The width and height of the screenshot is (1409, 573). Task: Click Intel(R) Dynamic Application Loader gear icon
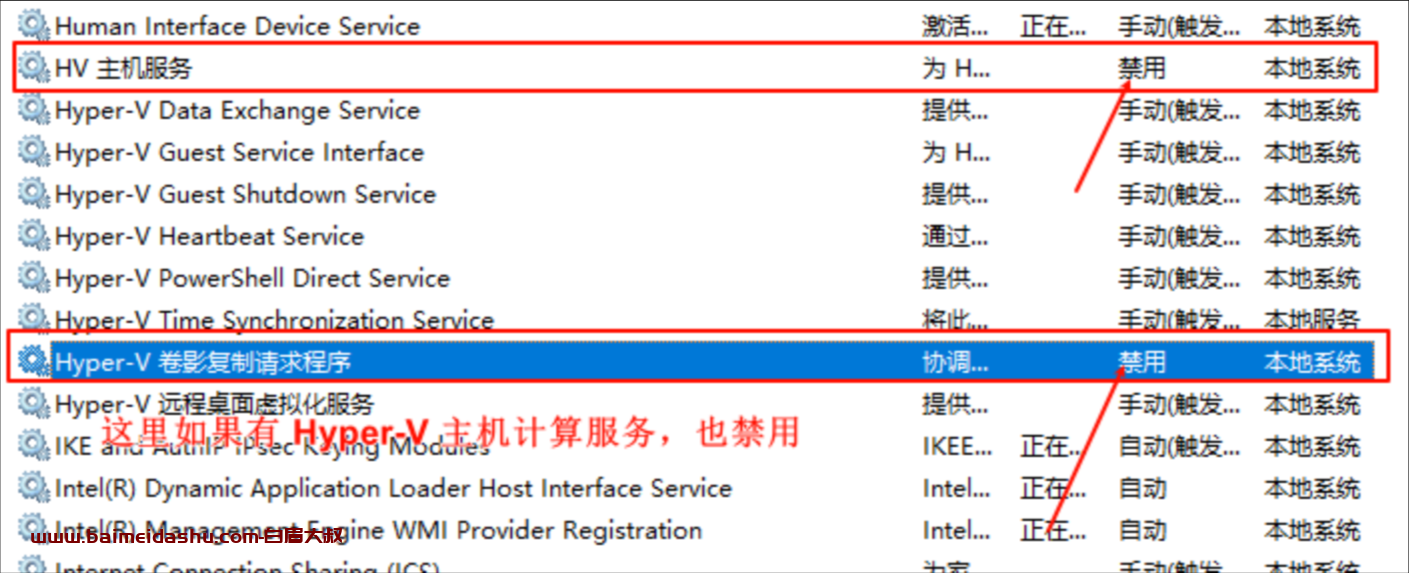point(34,487)
